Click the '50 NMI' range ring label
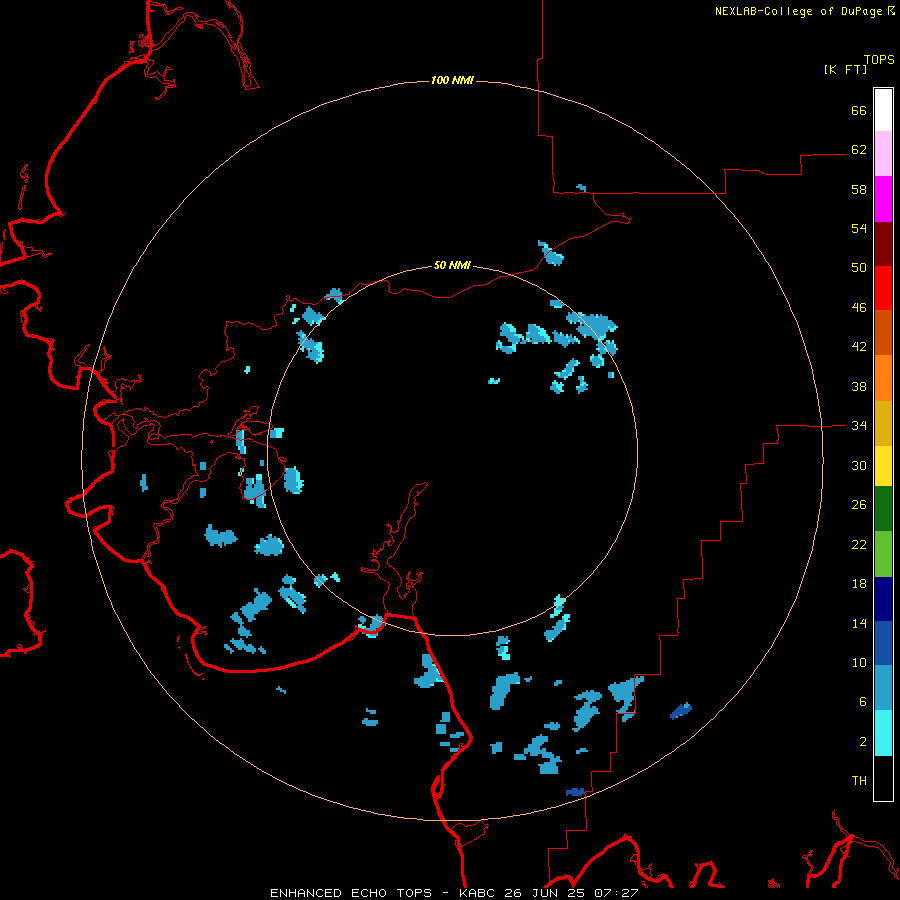Viewport: 900px width, 900px height. point(452,265)
